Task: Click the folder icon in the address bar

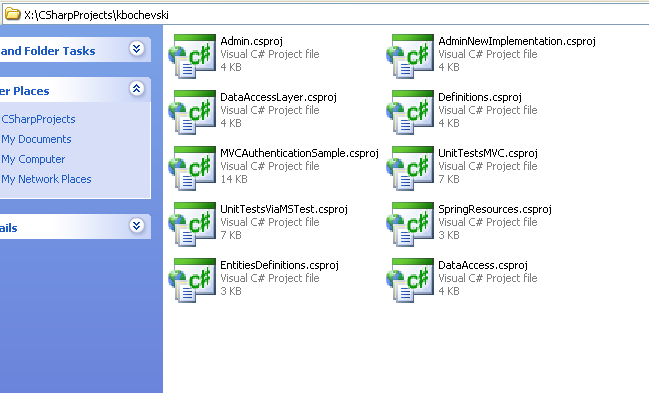Action: click(12, 14)
